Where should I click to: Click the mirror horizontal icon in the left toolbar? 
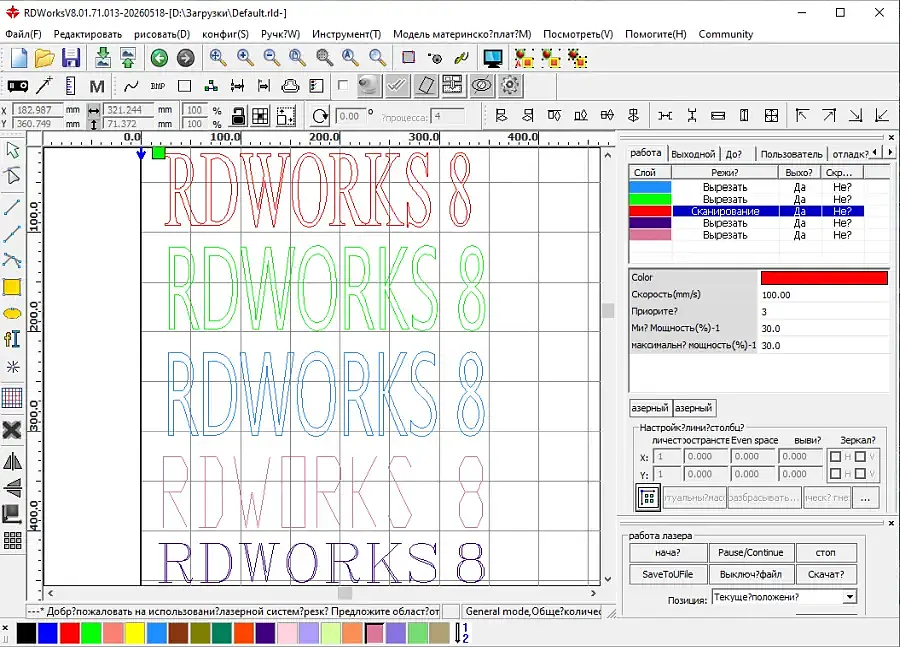point(12,461)
